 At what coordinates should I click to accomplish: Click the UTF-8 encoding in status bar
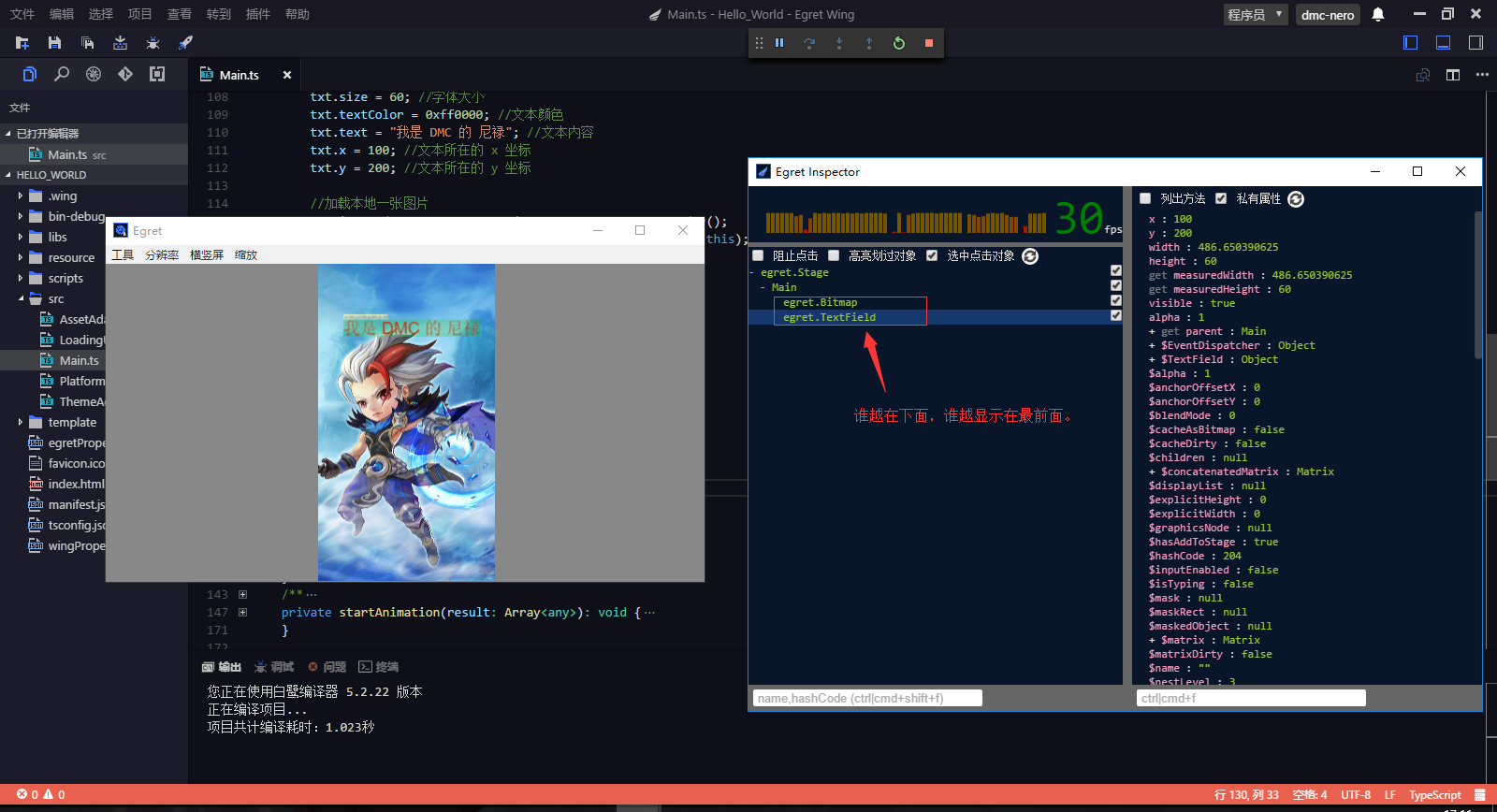(x=1356, y=795)
